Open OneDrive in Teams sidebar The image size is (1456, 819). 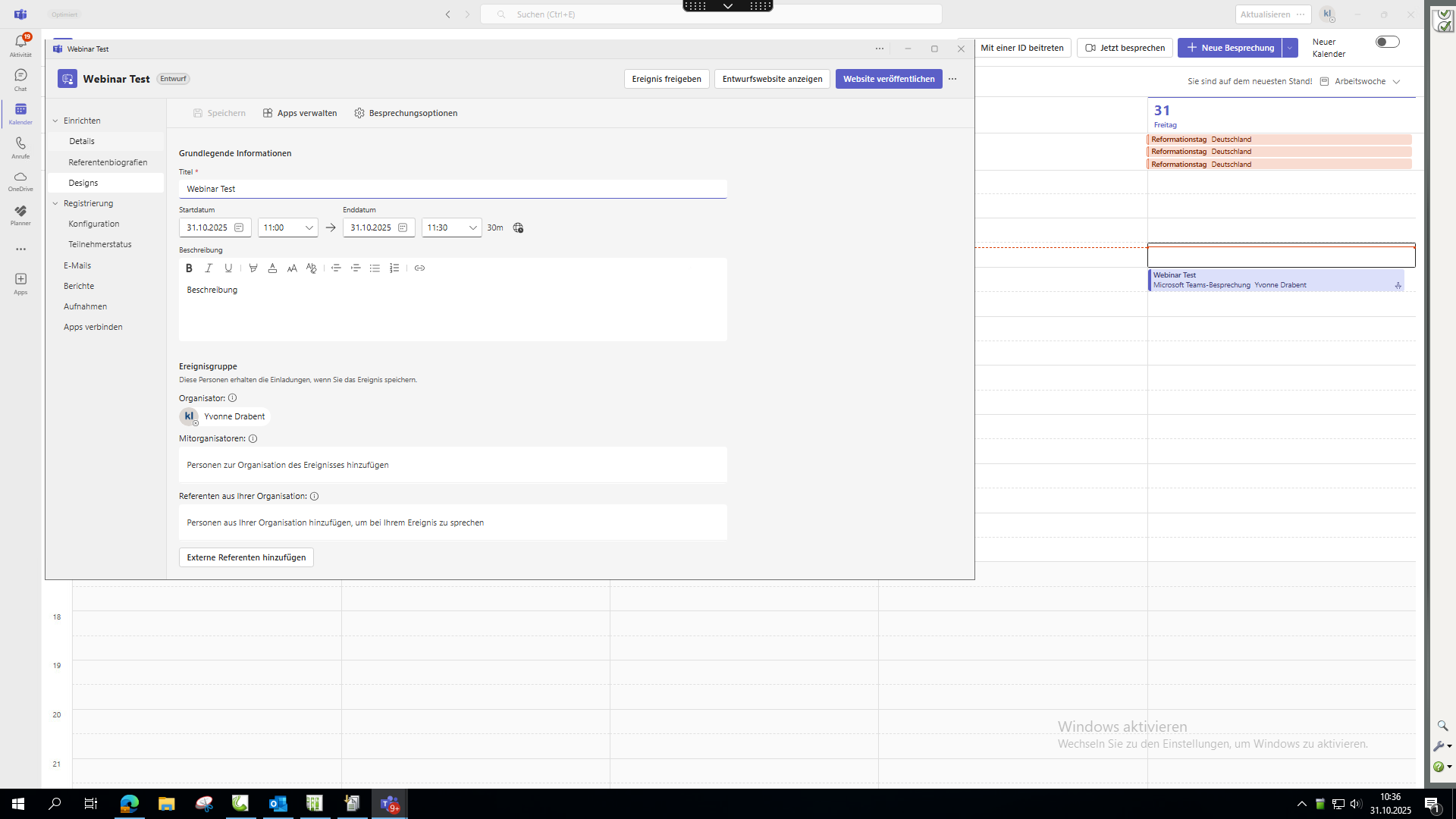(x=20, y=180)
